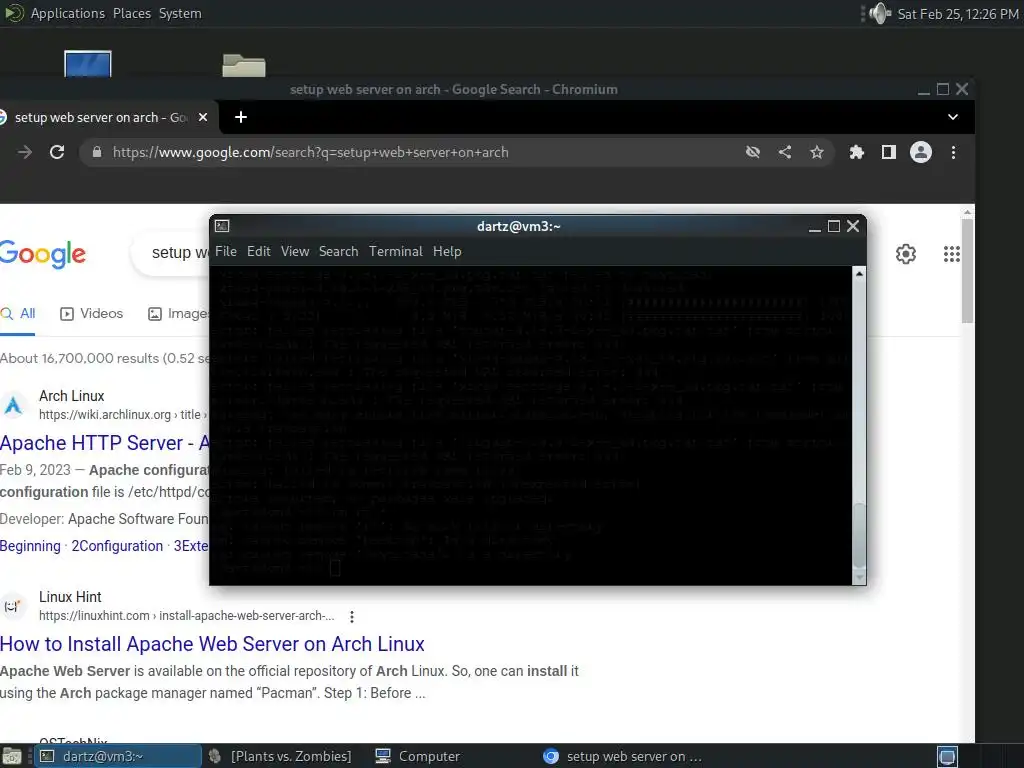Click the volume speaker icon in the panel
The height and width of the screenshot is (768, 1024).
pyautogui.click(x=880, y=13)
